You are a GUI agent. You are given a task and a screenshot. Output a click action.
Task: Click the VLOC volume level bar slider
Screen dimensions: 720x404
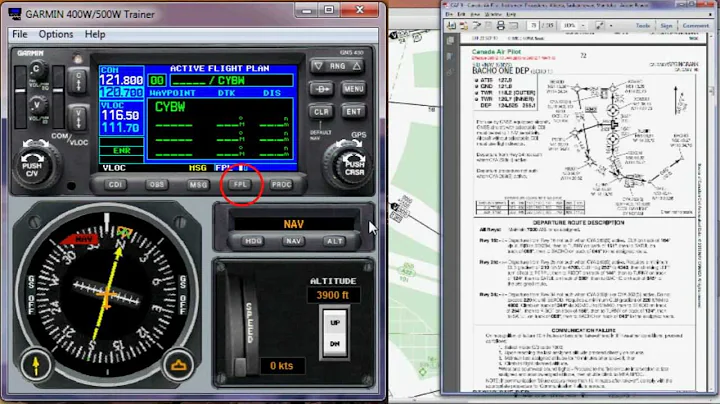(x=58, y=97)
